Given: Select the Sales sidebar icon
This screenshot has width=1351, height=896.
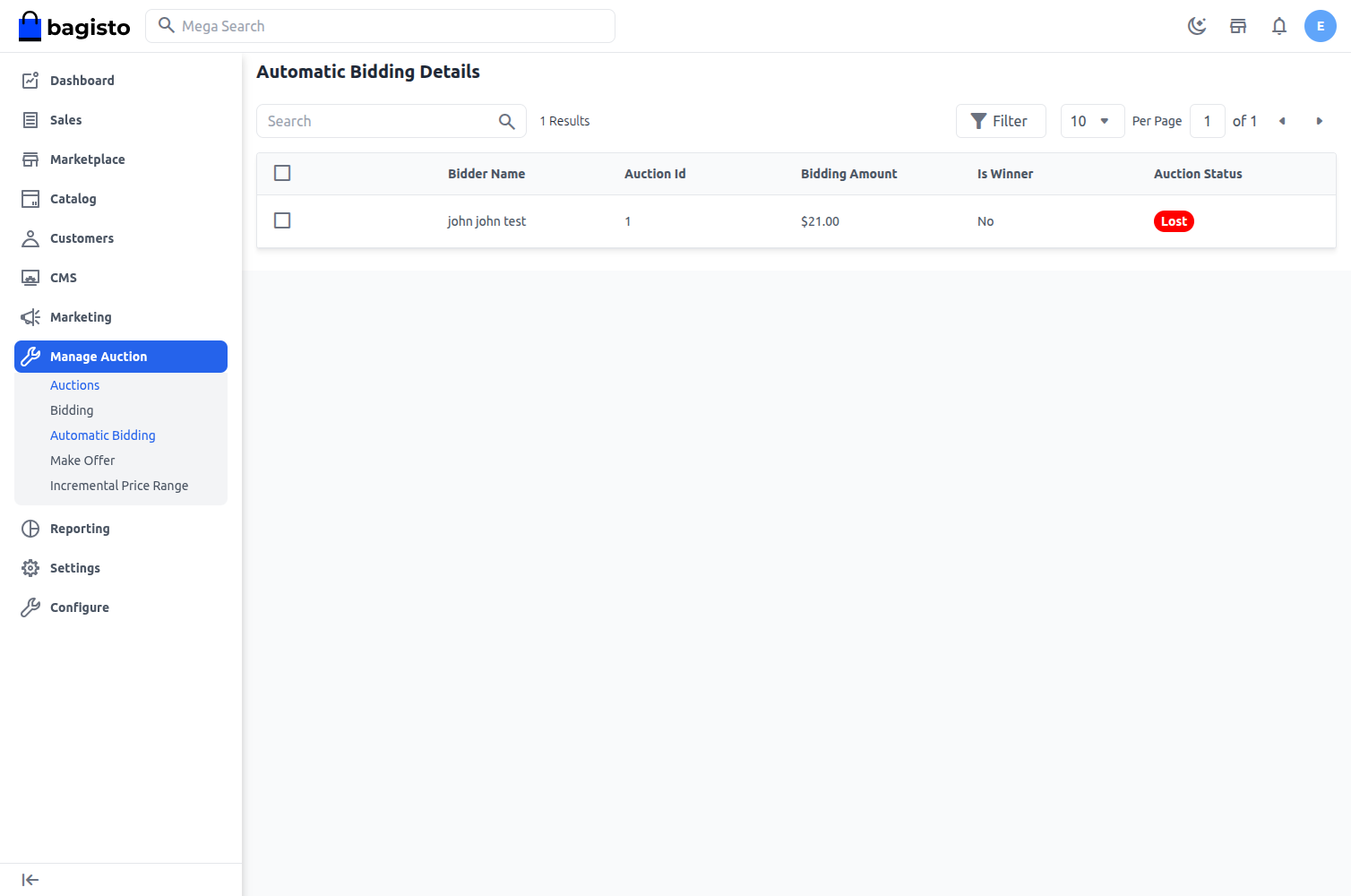Looking at the screenshot, I should (x=30, y=119).
